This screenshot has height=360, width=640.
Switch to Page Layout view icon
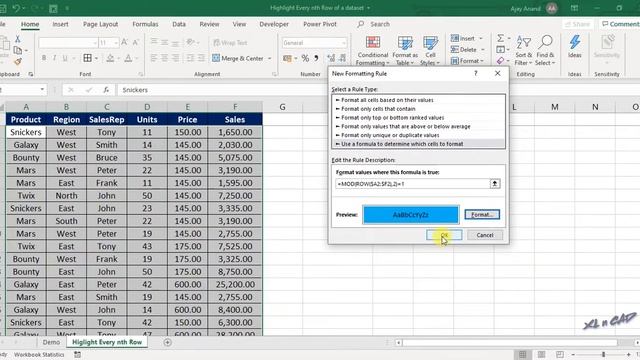541,355
